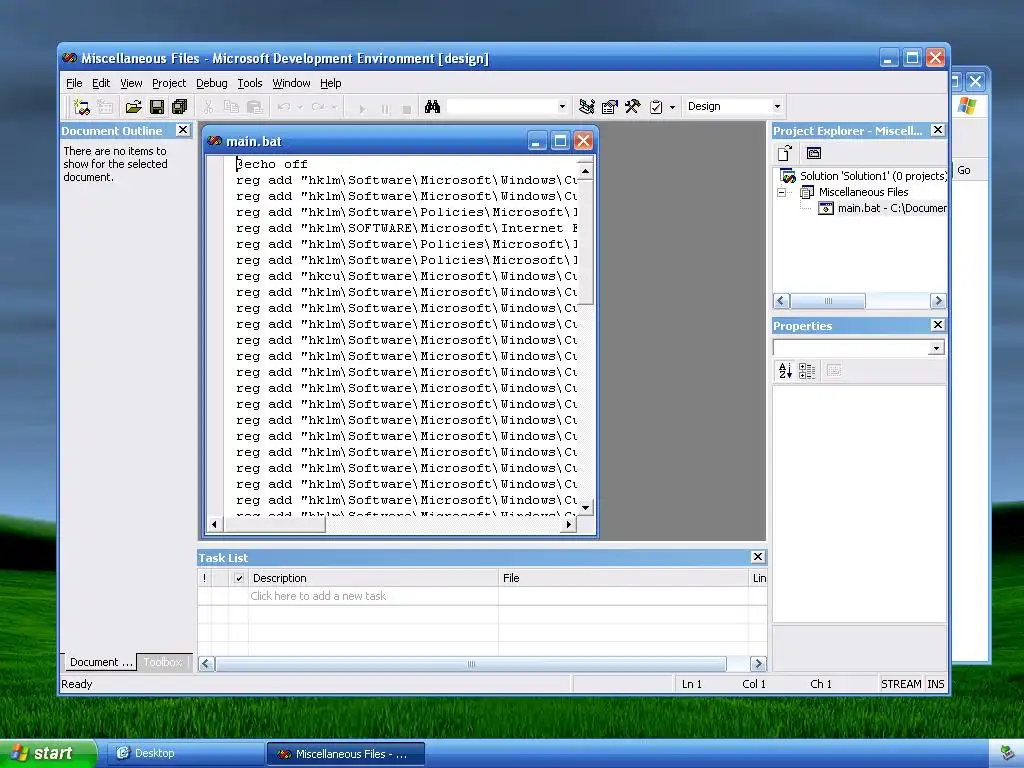Close the Project Explorer panel

[938, 130]
